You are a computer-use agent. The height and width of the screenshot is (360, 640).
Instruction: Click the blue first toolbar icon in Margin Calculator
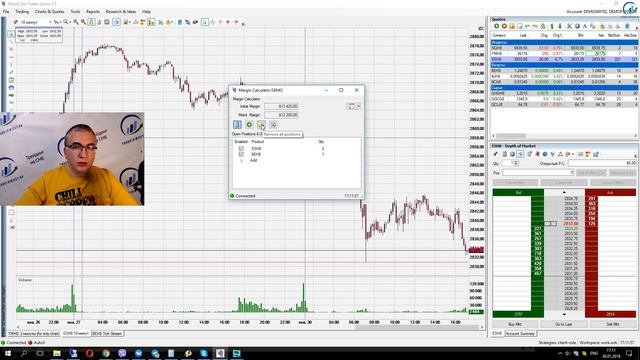coord(237,125)
